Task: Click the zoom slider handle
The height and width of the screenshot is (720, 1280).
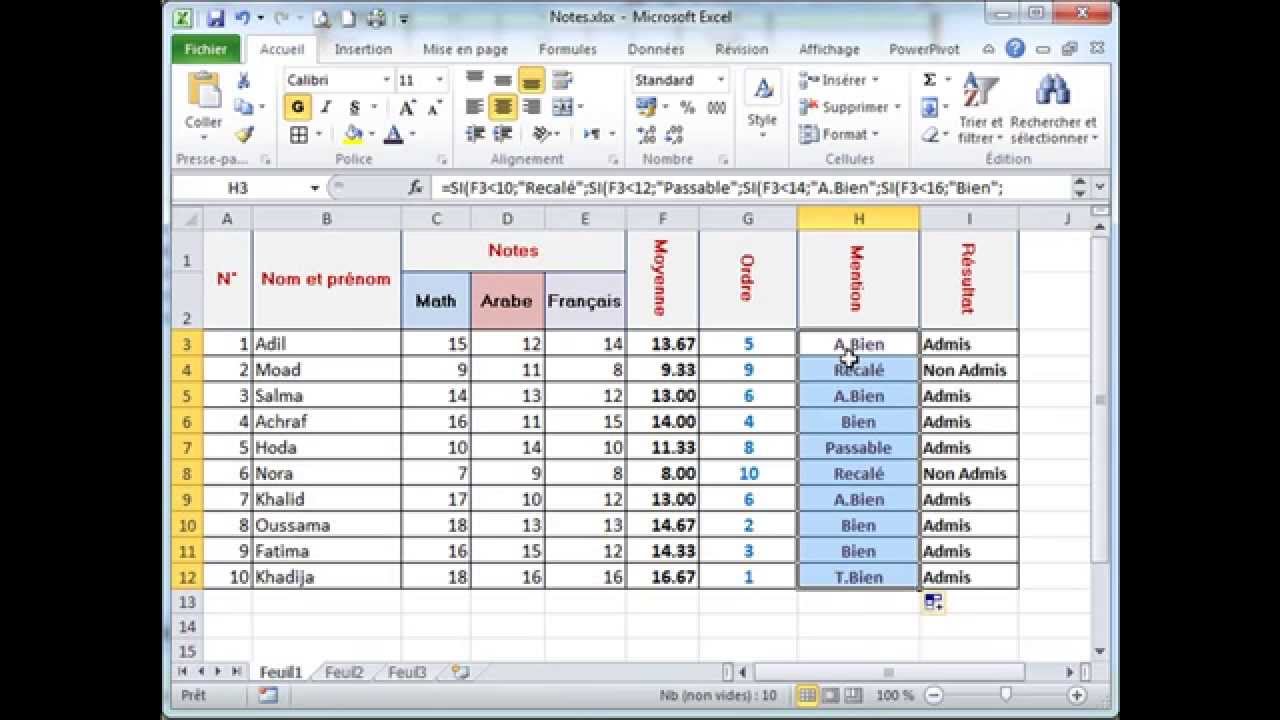Action: pos(1006,695)
